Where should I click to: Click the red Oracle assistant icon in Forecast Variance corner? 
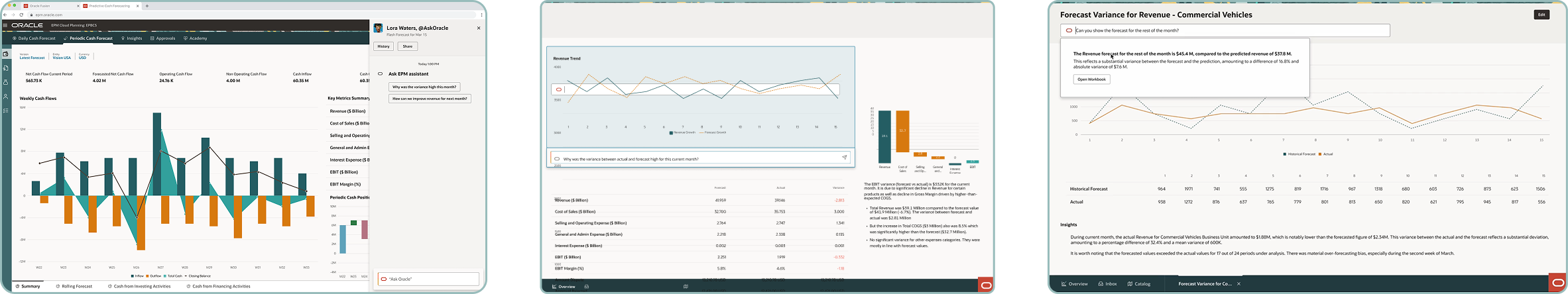coord(1557,283)
